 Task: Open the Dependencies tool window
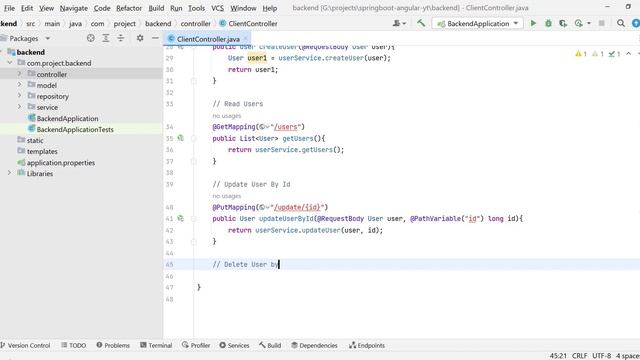click(314, 345)
